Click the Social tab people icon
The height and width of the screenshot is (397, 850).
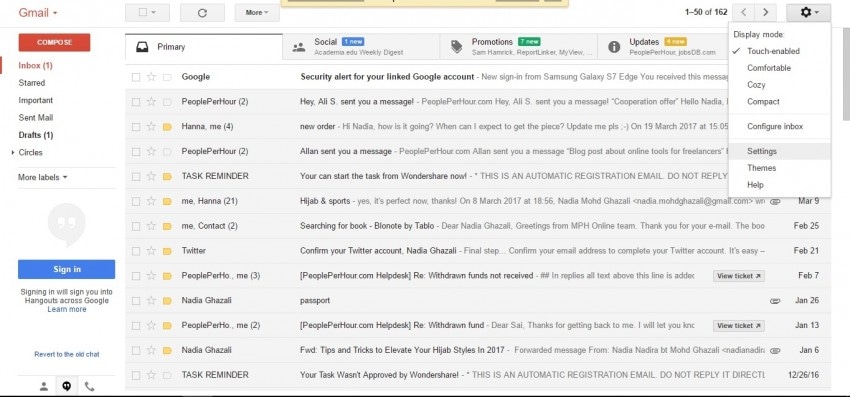pos(299,47)
